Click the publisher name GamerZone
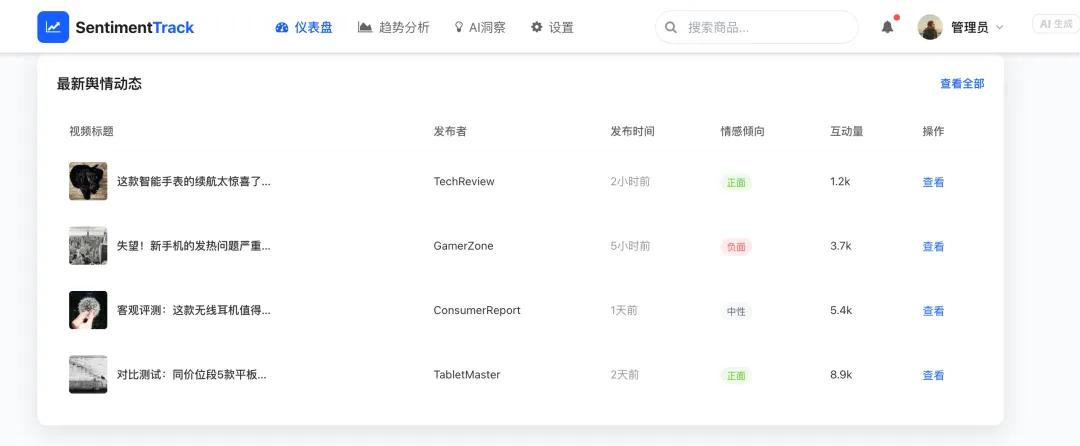1080x446 pixels. pos(463,246)
